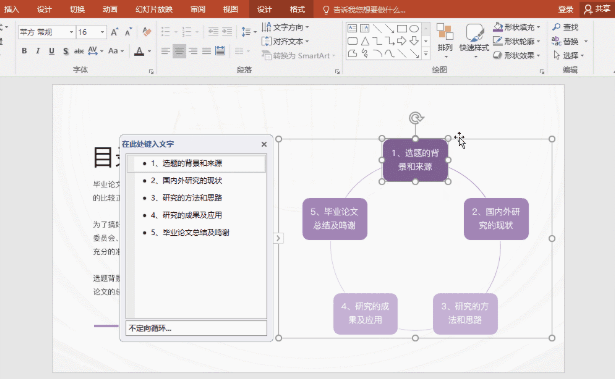Open the font size 16 dropdown
Screen dimensions: 615x379
102,32
